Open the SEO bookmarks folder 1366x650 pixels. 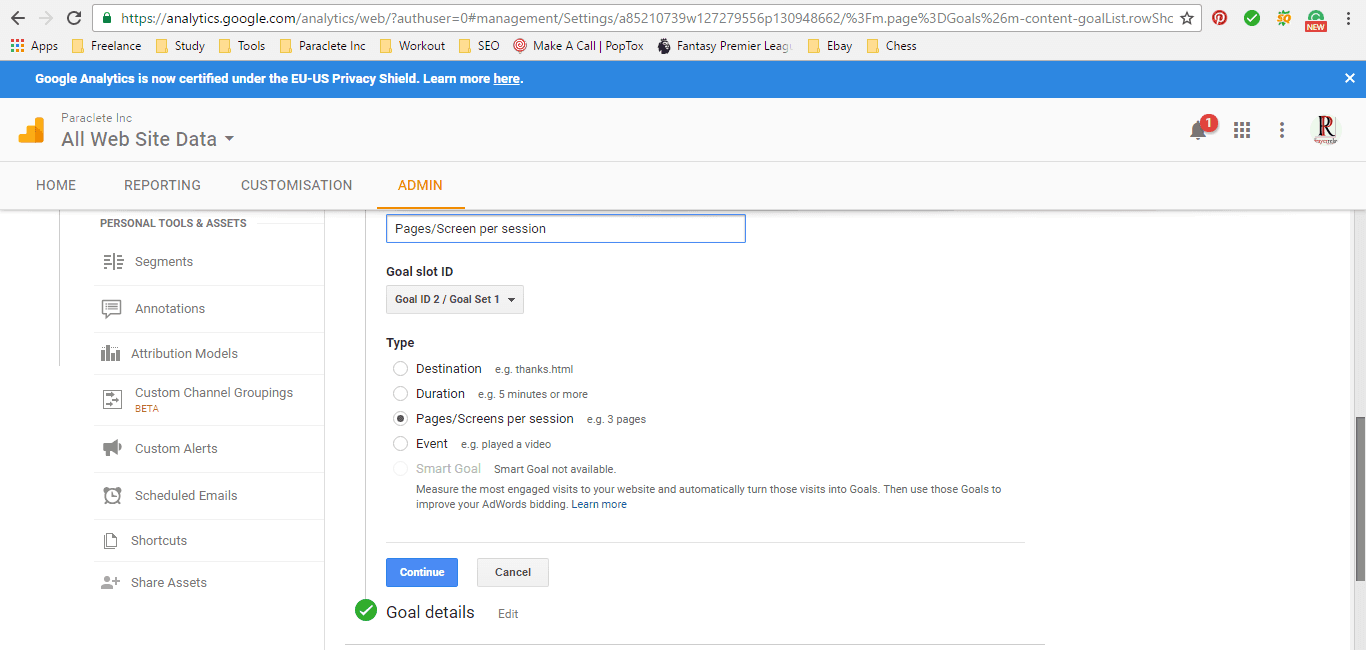pos(479,46)
